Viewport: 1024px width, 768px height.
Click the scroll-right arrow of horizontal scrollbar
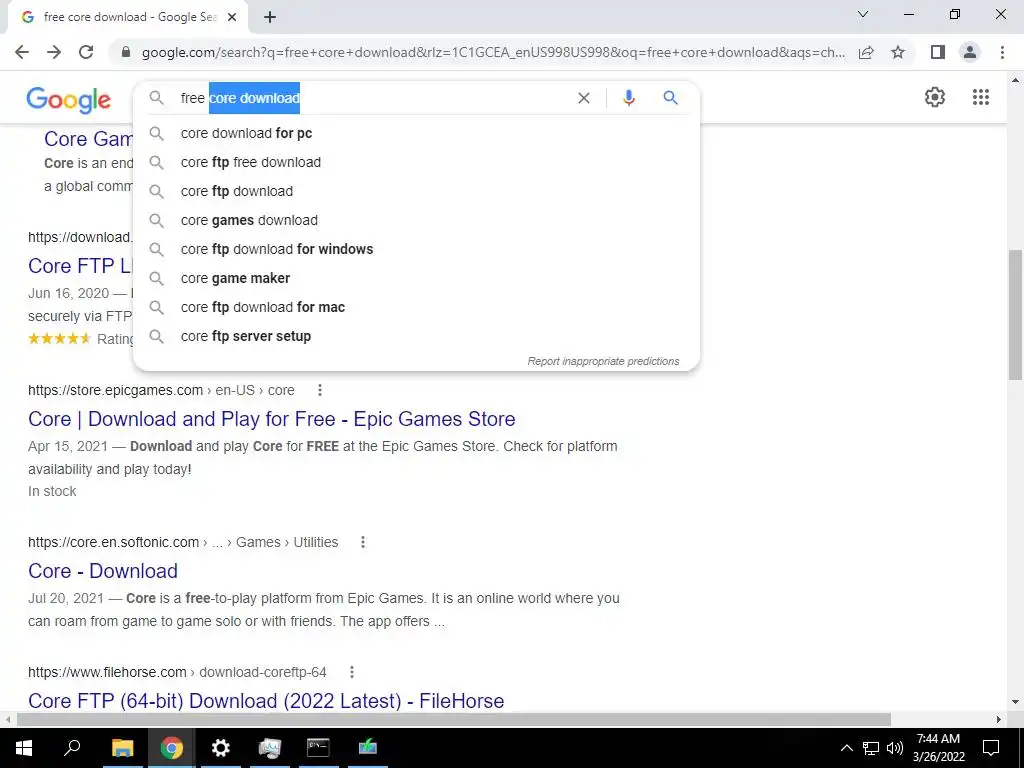click(x=999, y=720)
